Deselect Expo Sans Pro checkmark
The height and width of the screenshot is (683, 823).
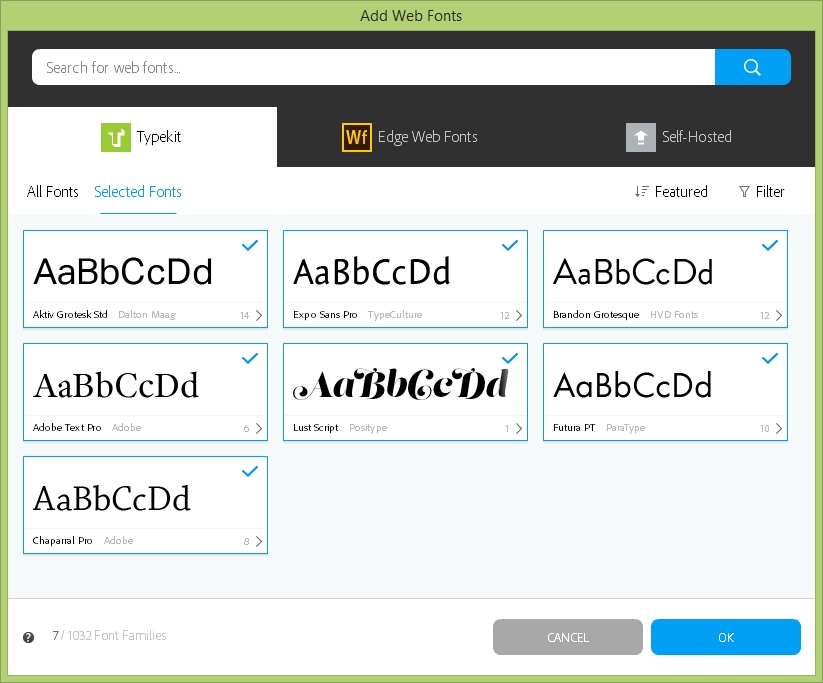[x=510, y=245]
